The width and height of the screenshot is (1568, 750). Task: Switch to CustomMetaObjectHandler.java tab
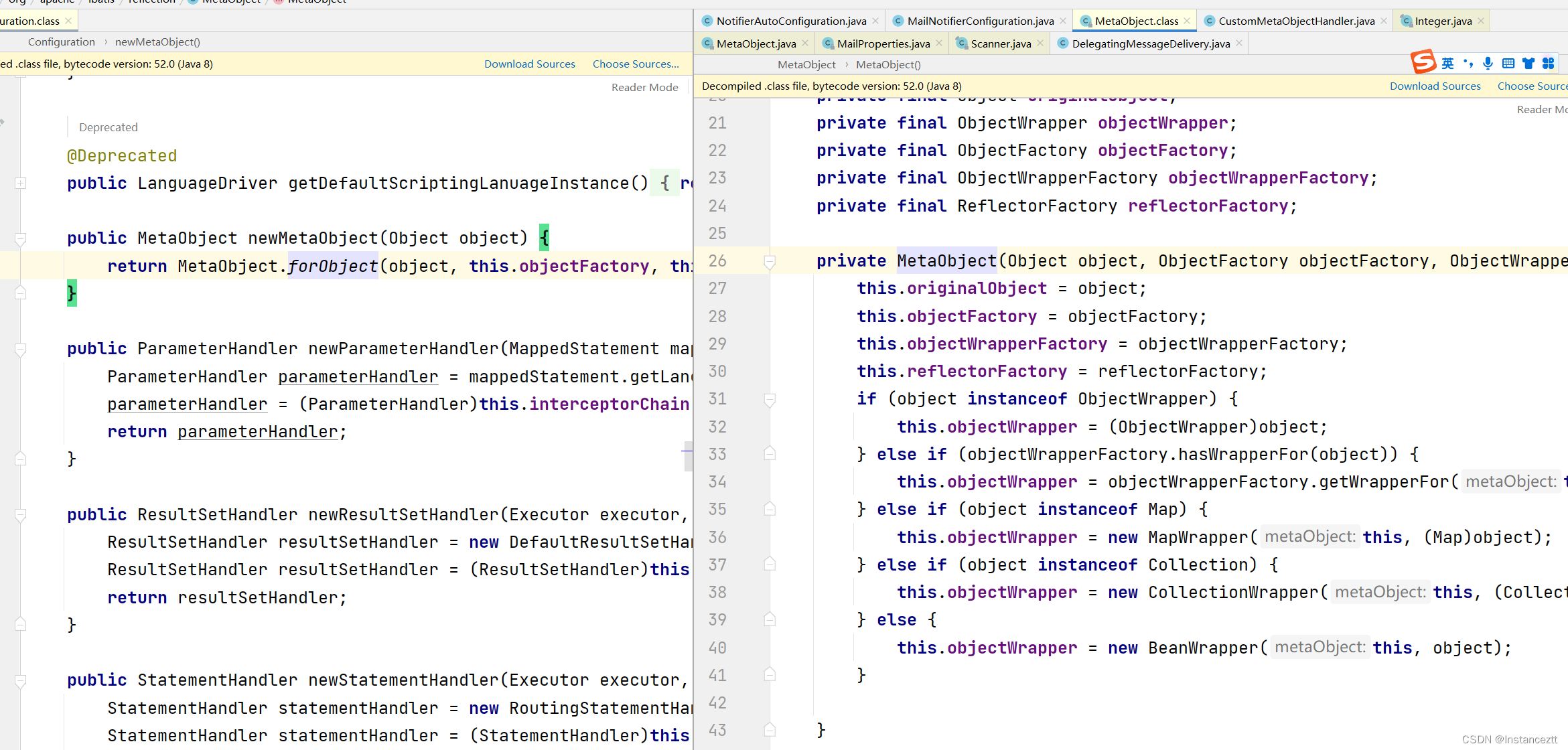[1296, 21]
